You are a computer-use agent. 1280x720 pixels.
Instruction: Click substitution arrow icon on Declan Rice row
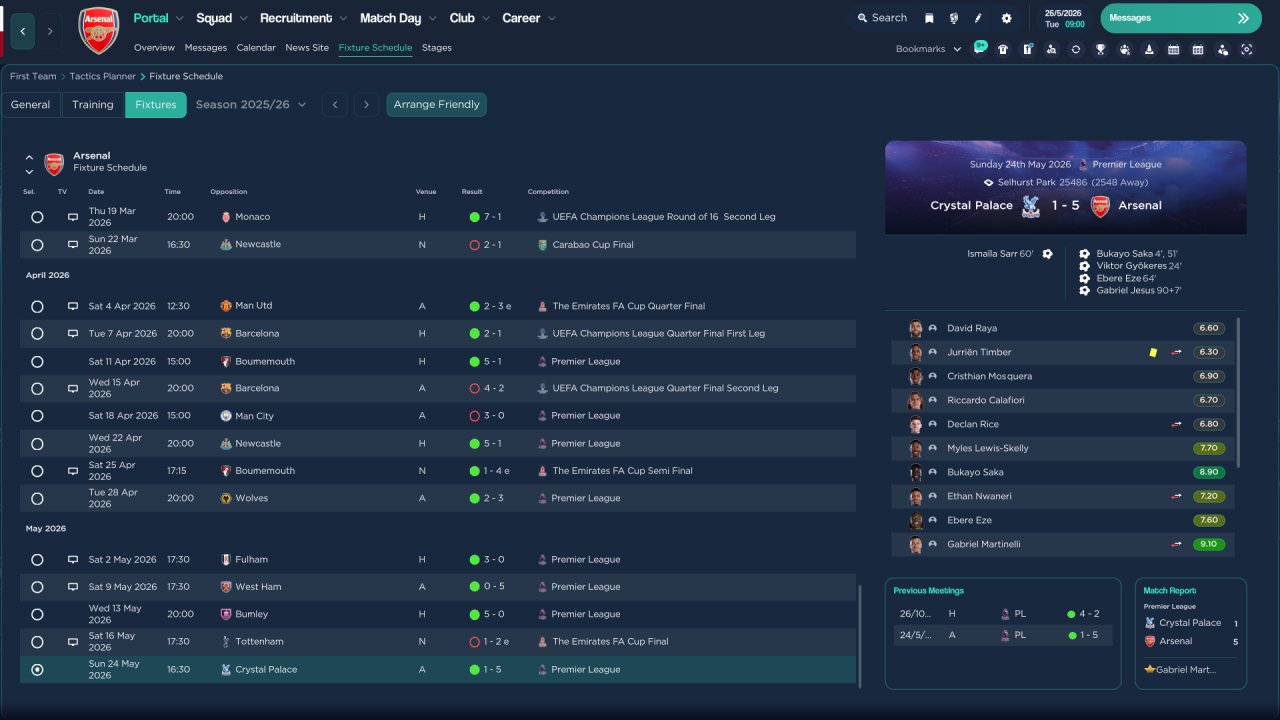[x=1177, y=424]
